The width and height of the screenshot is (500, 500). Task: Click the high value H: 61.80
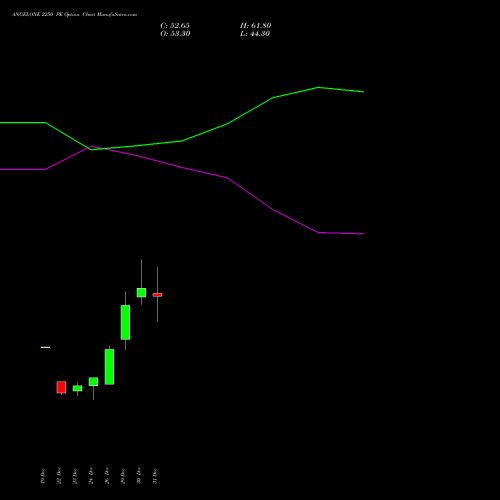coord(256,26)
